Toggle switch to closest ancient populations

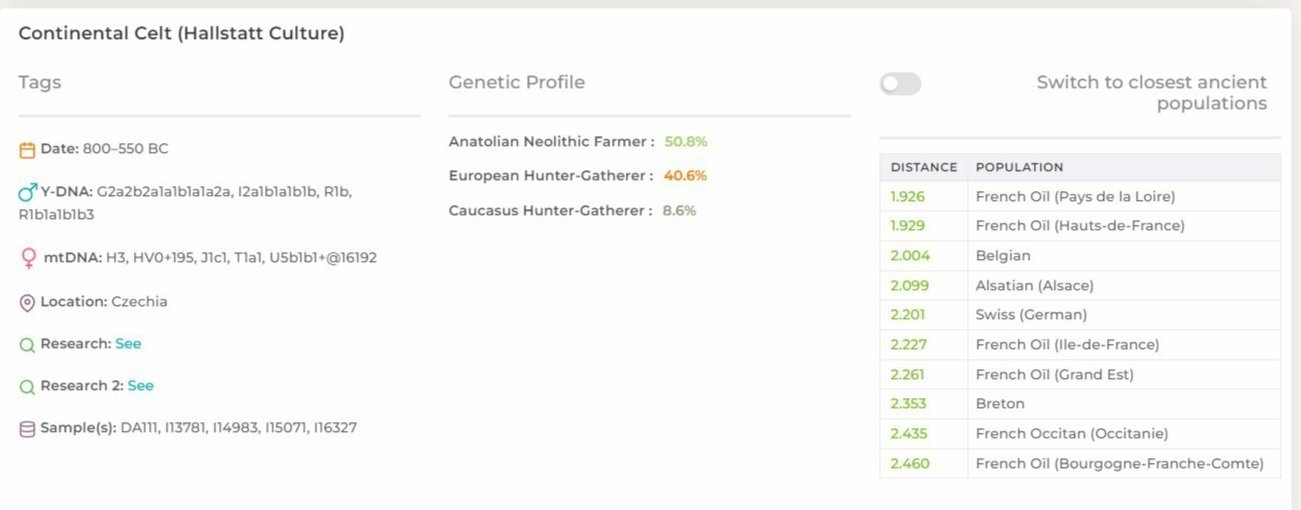click(x=900, y=84)
